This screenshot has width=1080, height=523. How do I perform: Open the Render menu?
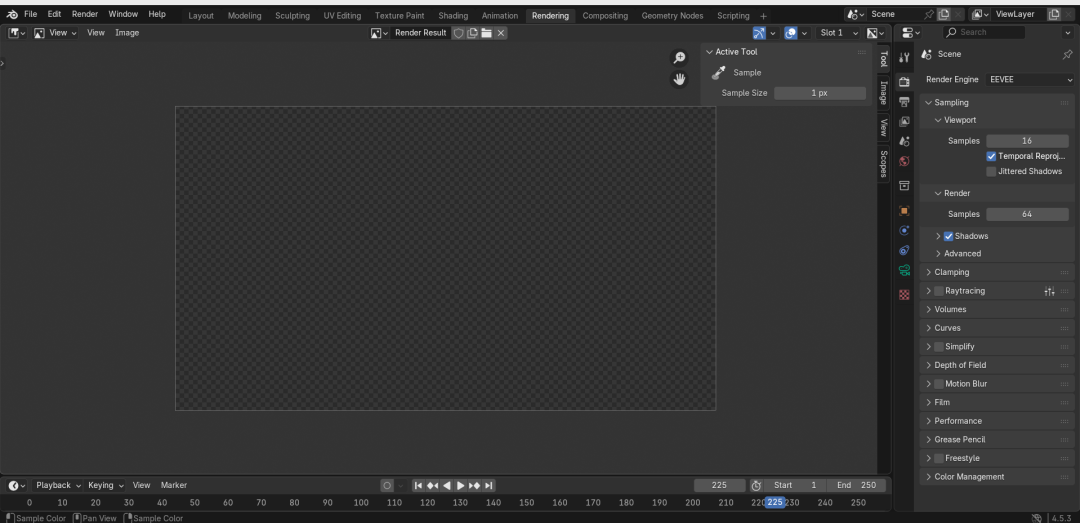tap(85, 14)
